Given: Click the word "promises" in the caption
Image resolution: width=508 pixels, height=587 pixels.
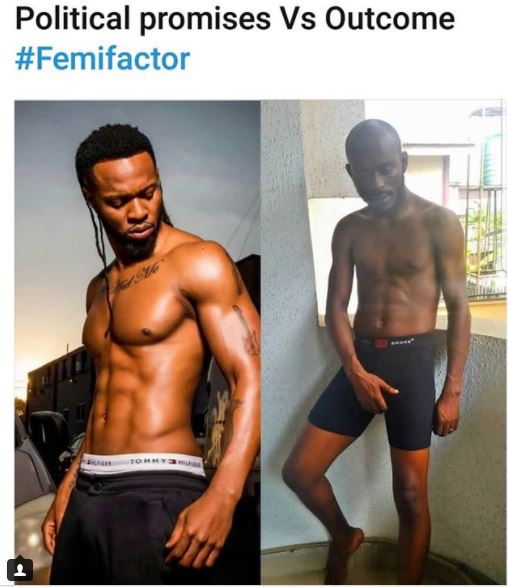Looking at the screenshot, I should 205,21.
